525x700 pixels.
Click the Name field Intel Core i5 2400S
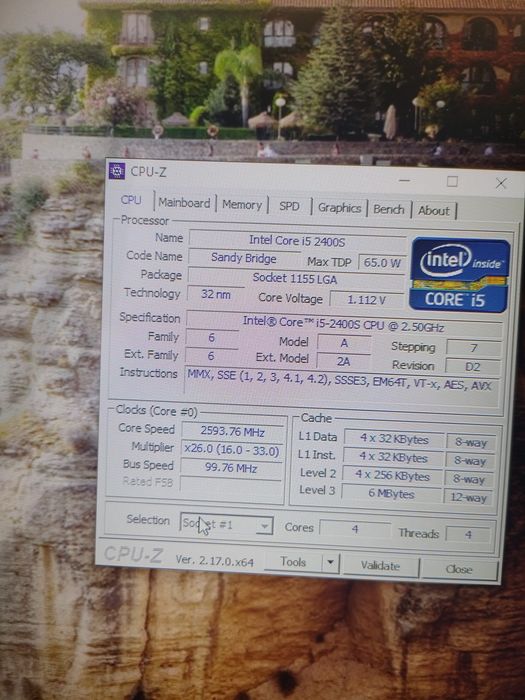pos(297,241)
